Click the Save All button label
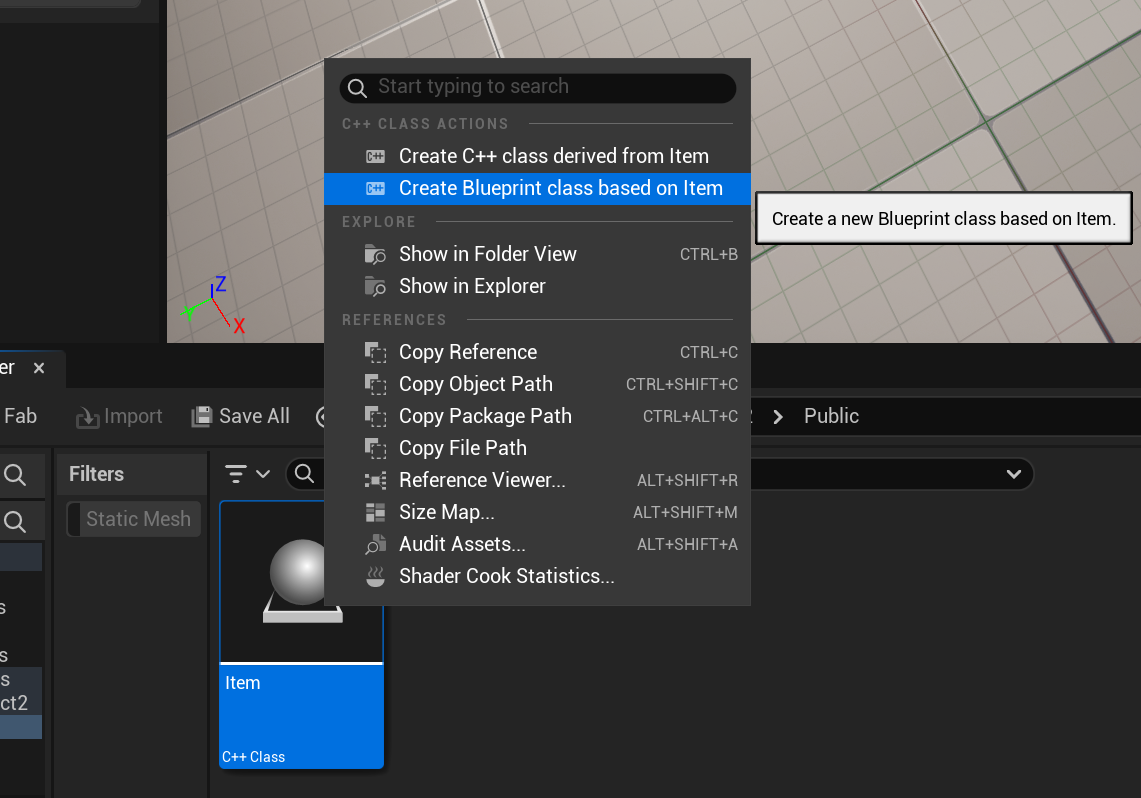 pyautogui.click(x=255, y=416)
